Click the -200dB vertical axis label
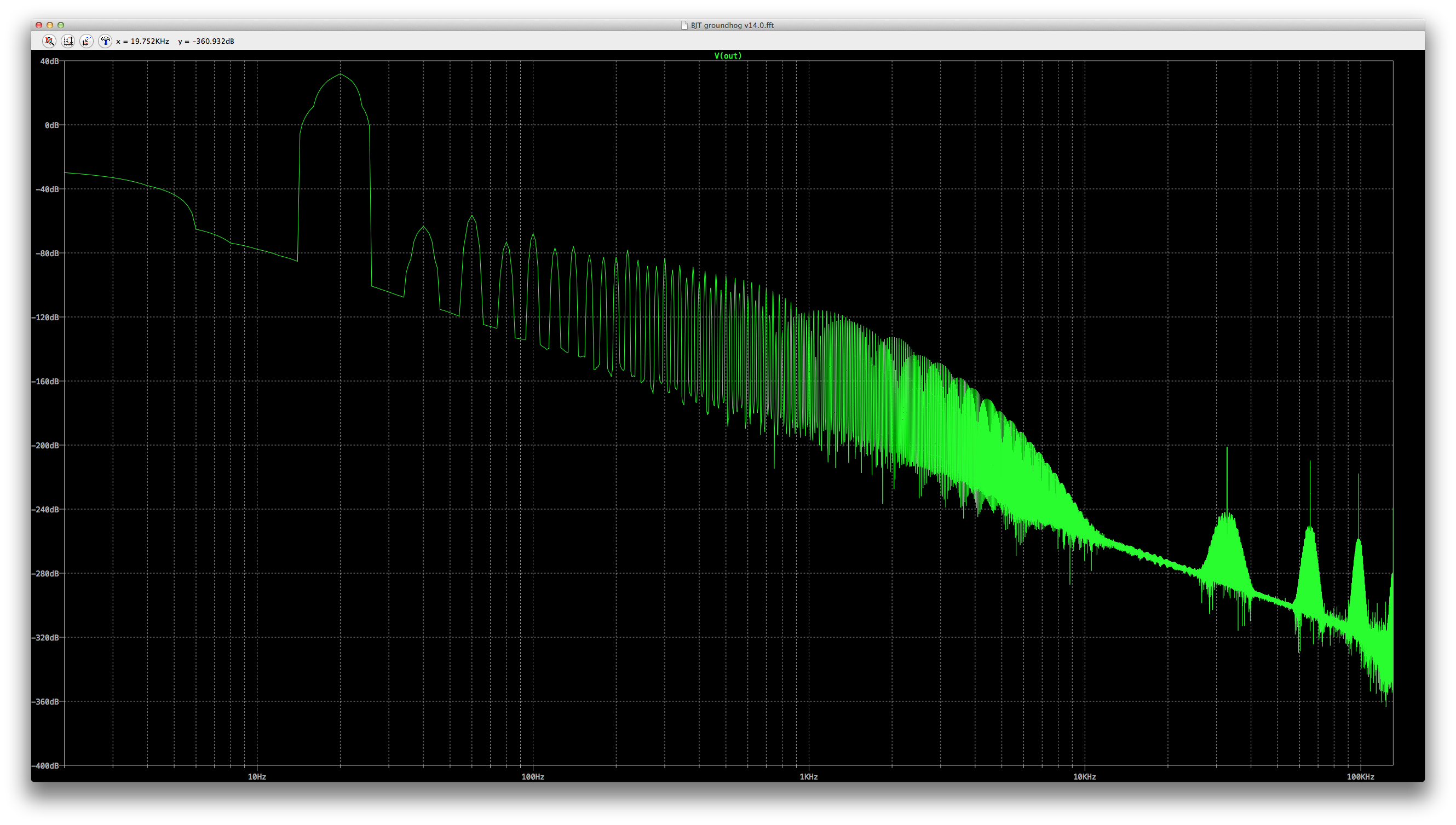The width and height of the screenshot is (1456, 825). point(45,446)
